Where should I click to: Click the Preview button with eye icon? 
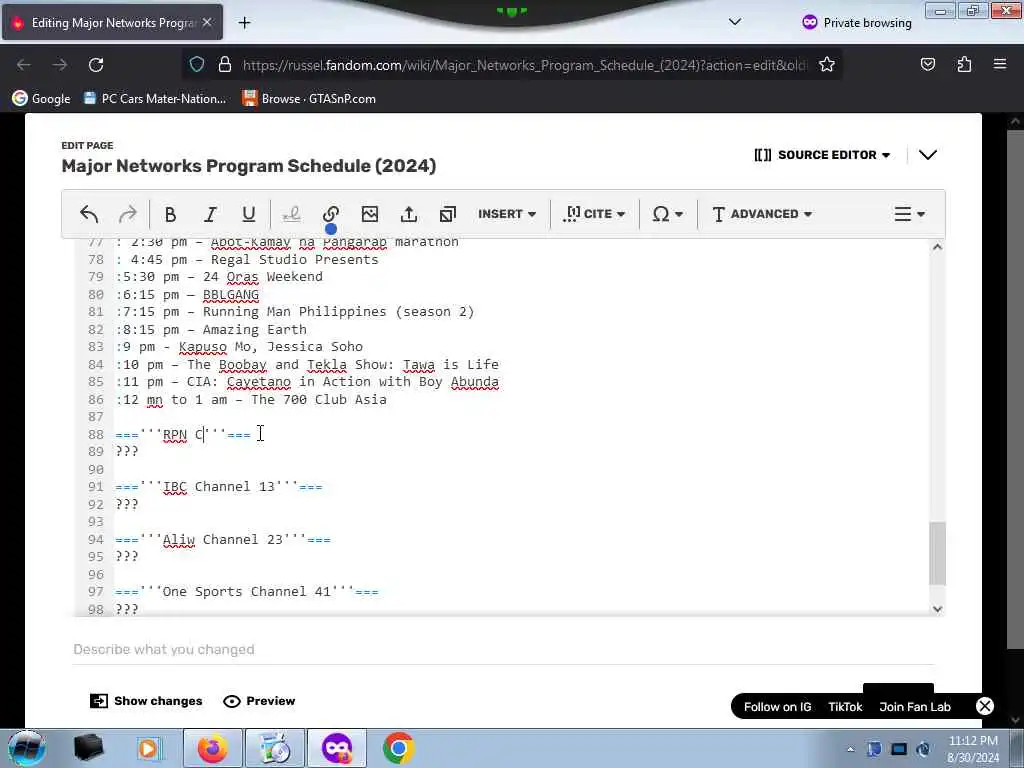pos(259,701)
